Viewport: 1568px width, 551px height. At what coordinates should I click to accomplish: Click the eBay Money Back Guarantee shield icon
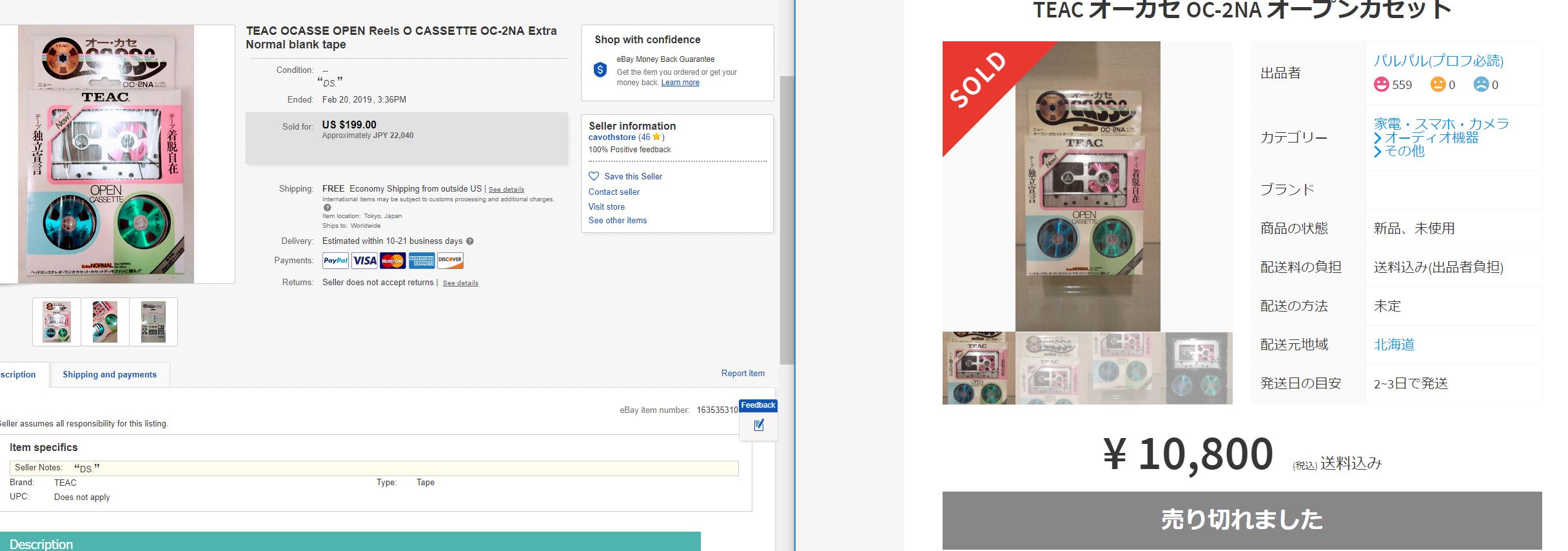coord(600,70)
